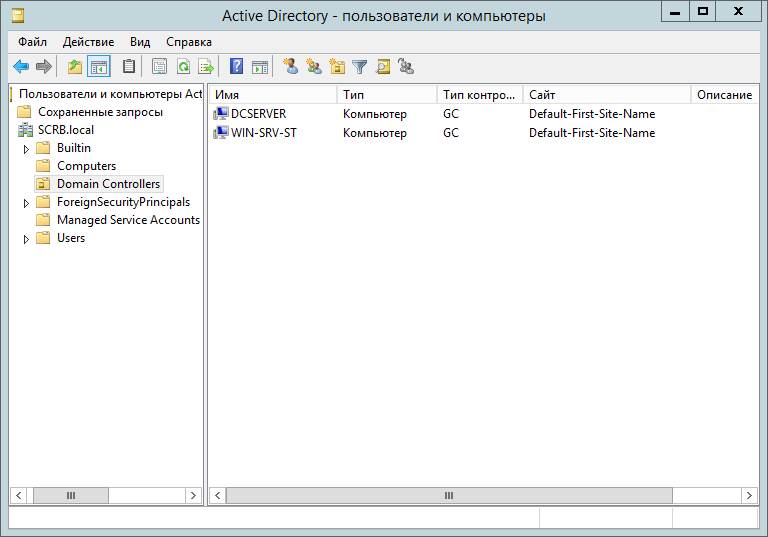The image size is (768, 537).
Task: Open filter options funnel icon
Action: point(360,67)
